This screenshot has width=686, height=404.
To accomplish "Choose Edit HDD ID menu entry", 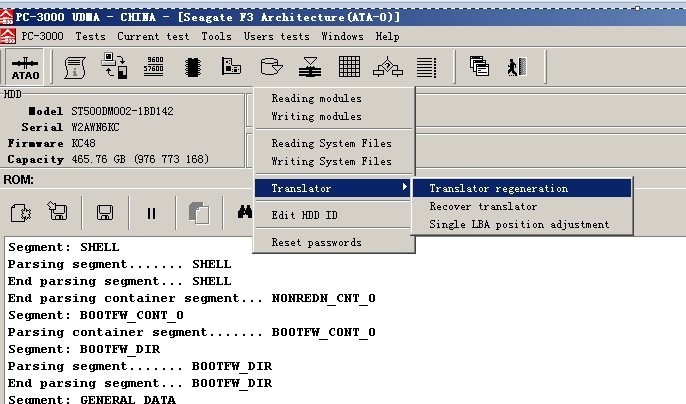I will [334, 215].
